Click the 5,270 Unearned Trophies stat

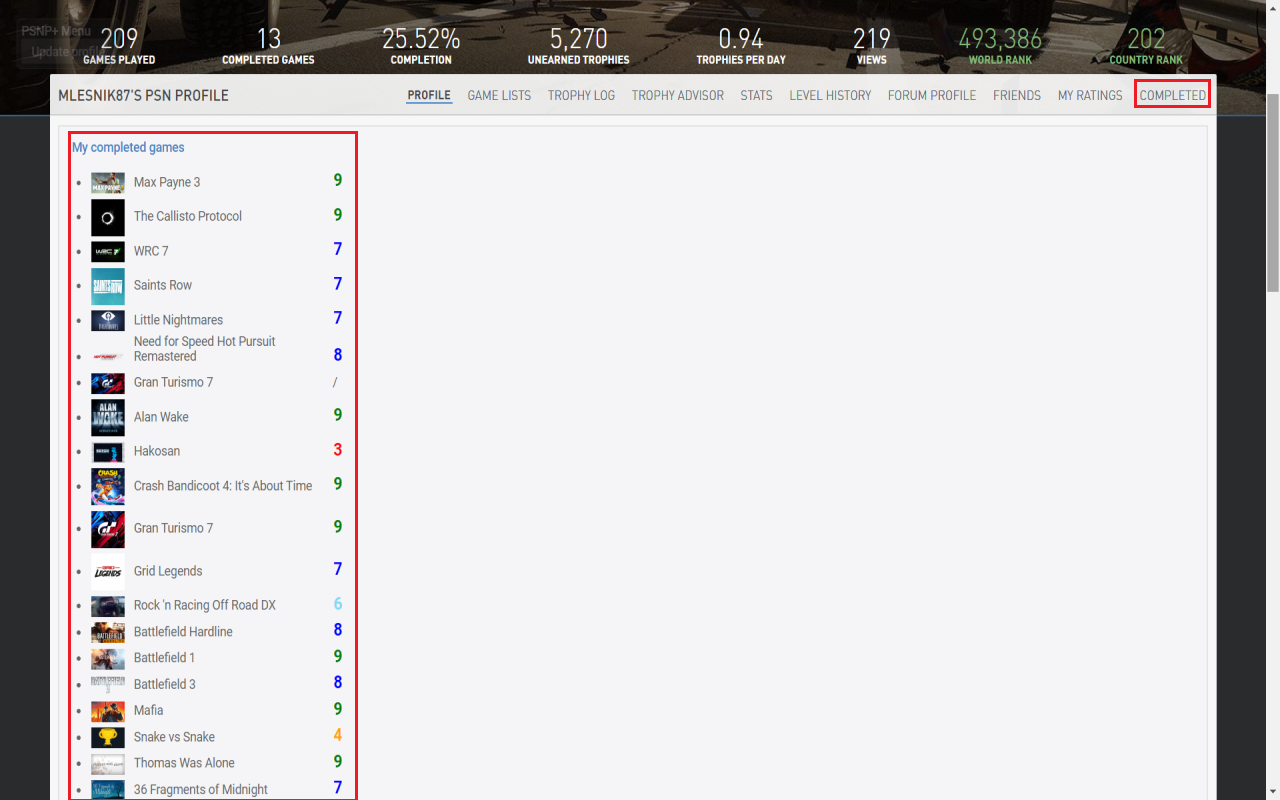point(579,46)
